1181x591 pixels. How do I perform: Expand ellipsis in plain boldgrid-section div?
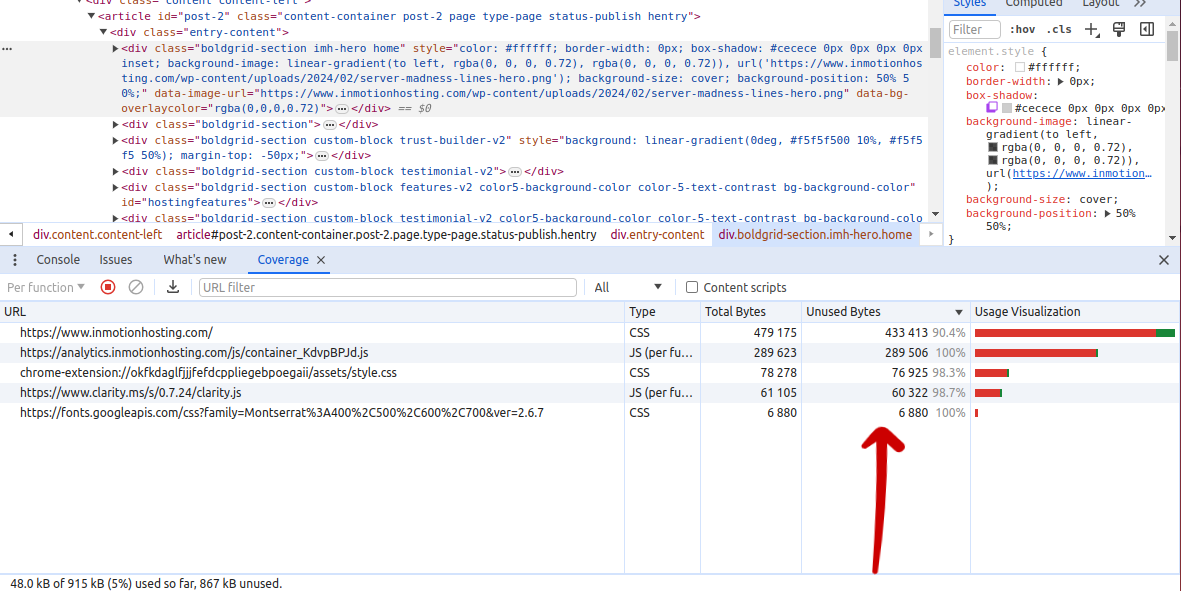(329, 125)
